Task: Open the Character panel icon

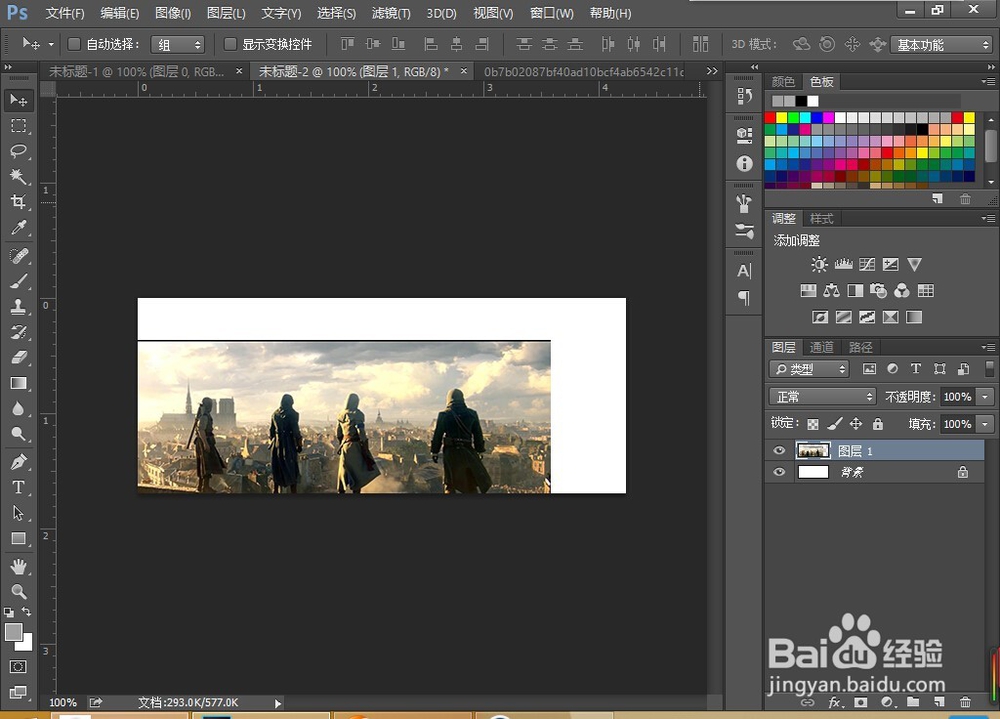Action: click(744, 271)
